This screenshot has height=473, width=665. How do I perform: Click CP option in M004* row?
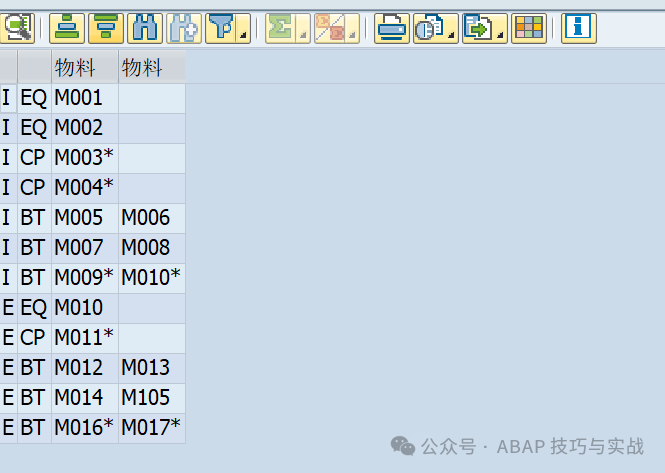34,188
